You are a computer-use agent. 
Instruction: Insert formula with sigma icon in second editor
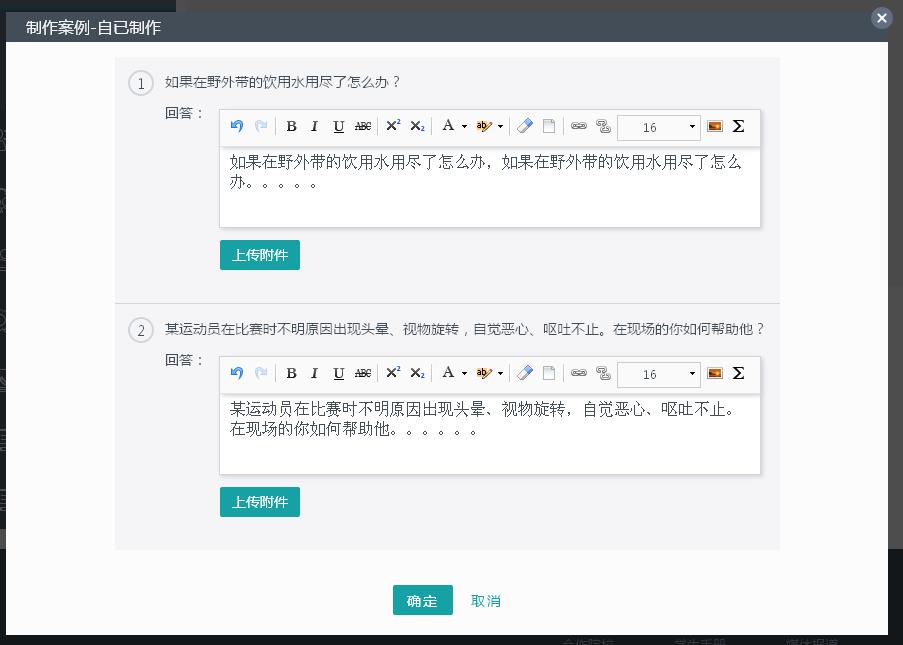coord(739,373)
